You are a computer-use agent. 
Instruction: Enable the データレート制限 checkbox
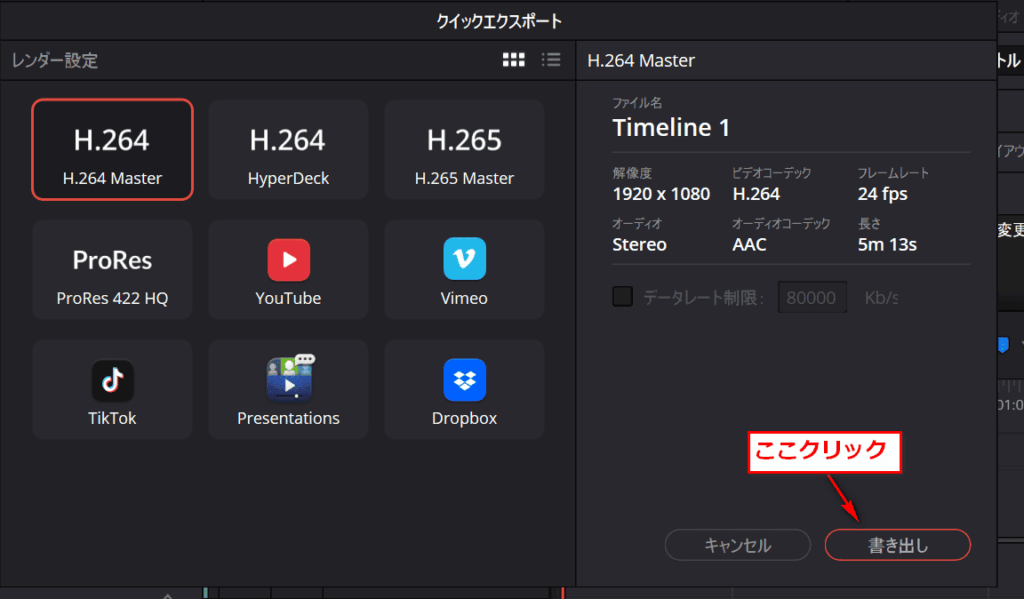[622, 297]
